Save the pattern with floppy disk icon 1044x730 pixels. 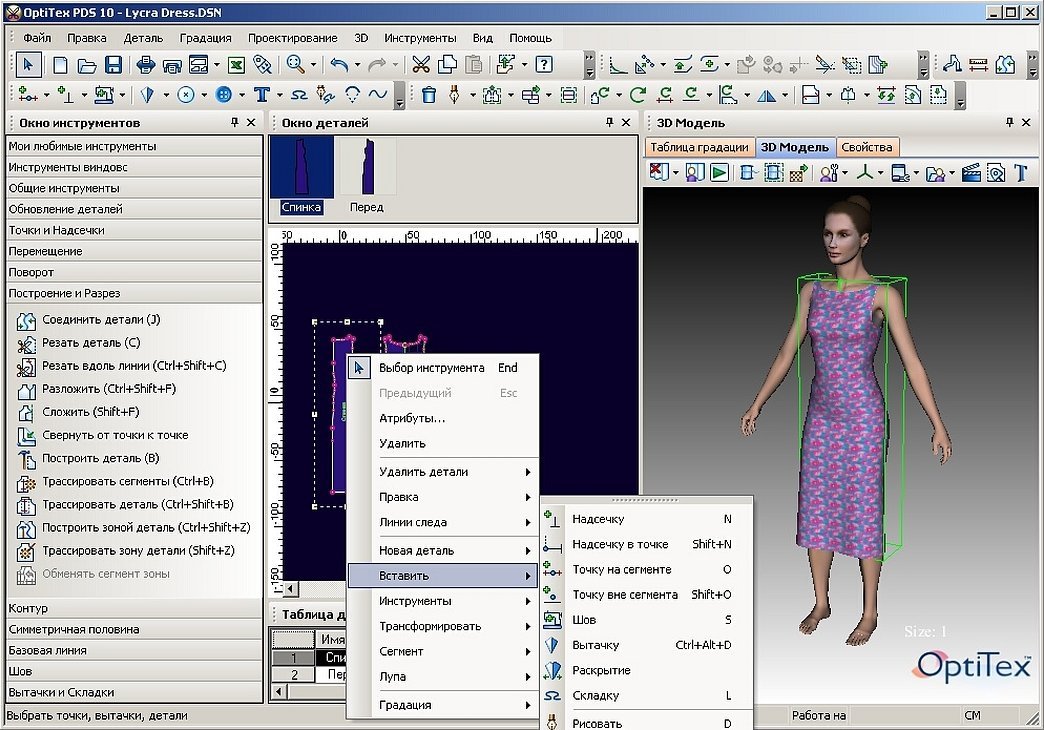(114, 65)
